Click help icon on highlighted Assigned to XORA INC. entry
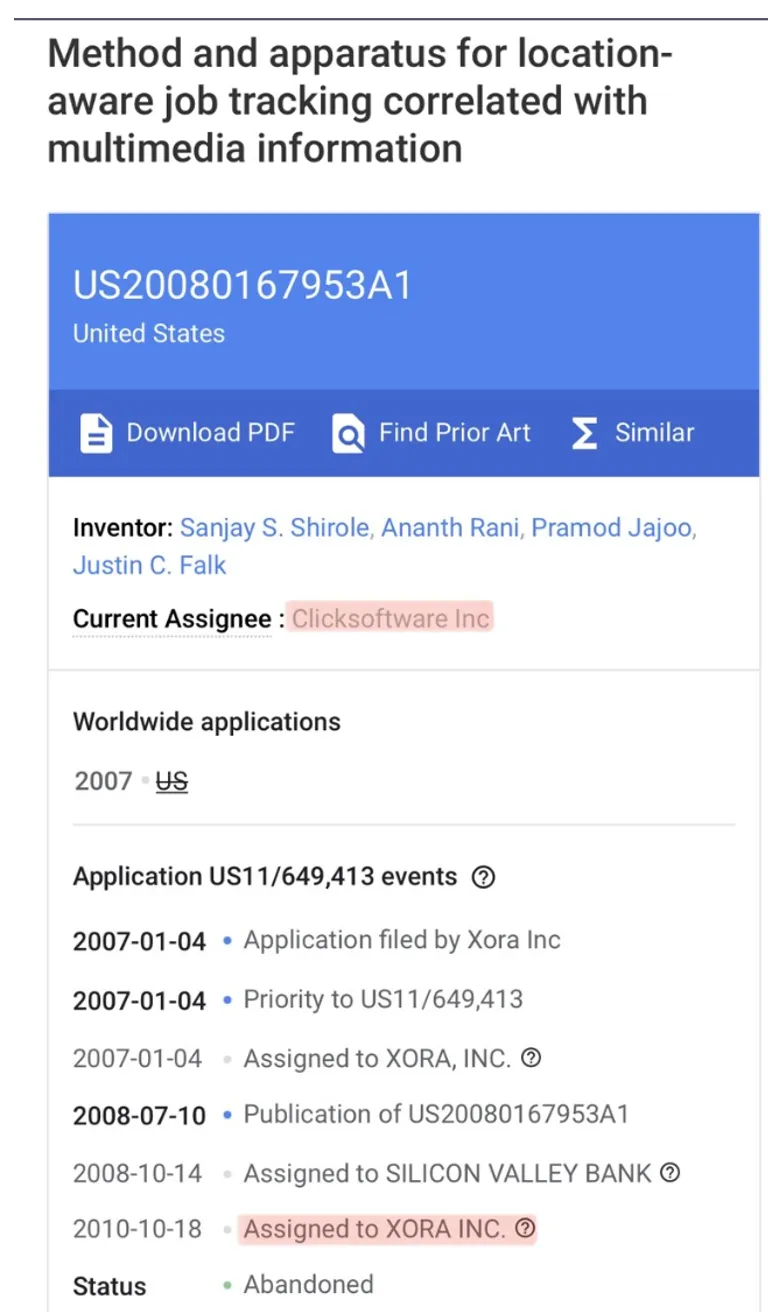 525,1228
